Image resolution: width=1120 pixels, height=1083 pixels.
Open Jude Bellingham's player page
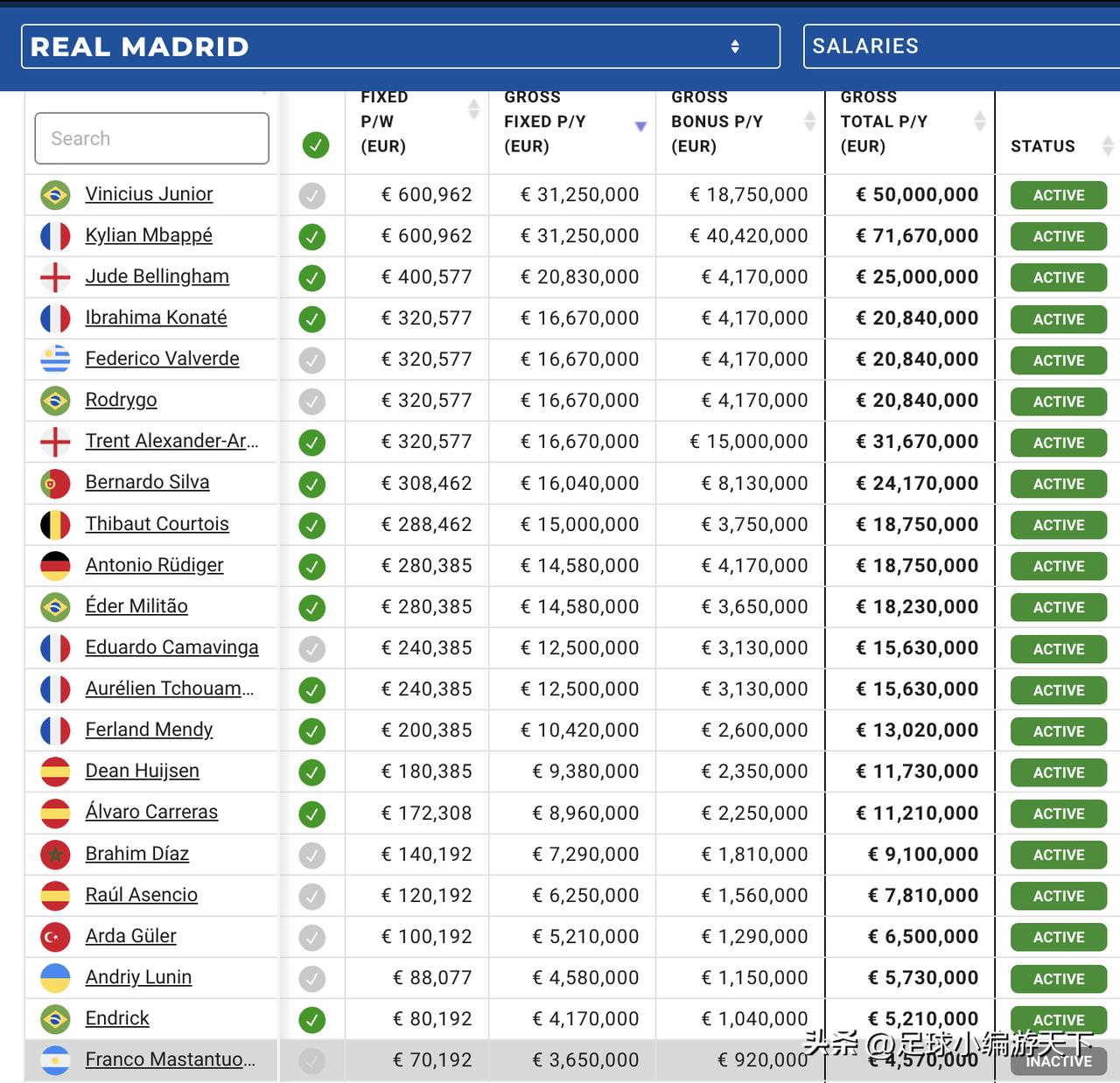[157, 276]
